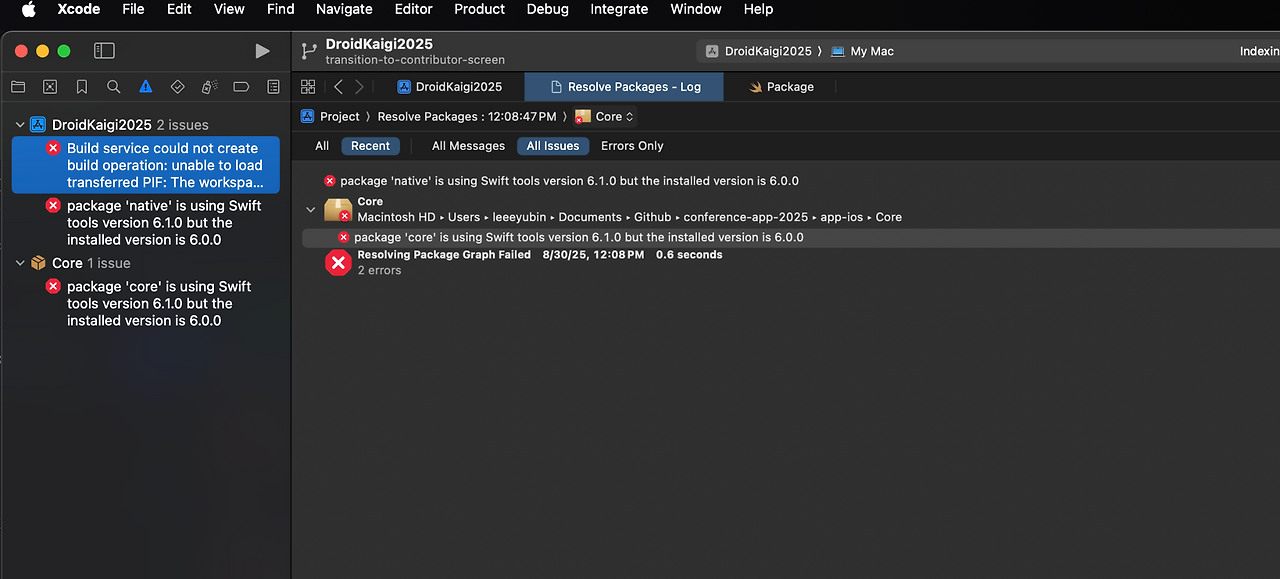Click the 2 errors summary text

point(379,271)
